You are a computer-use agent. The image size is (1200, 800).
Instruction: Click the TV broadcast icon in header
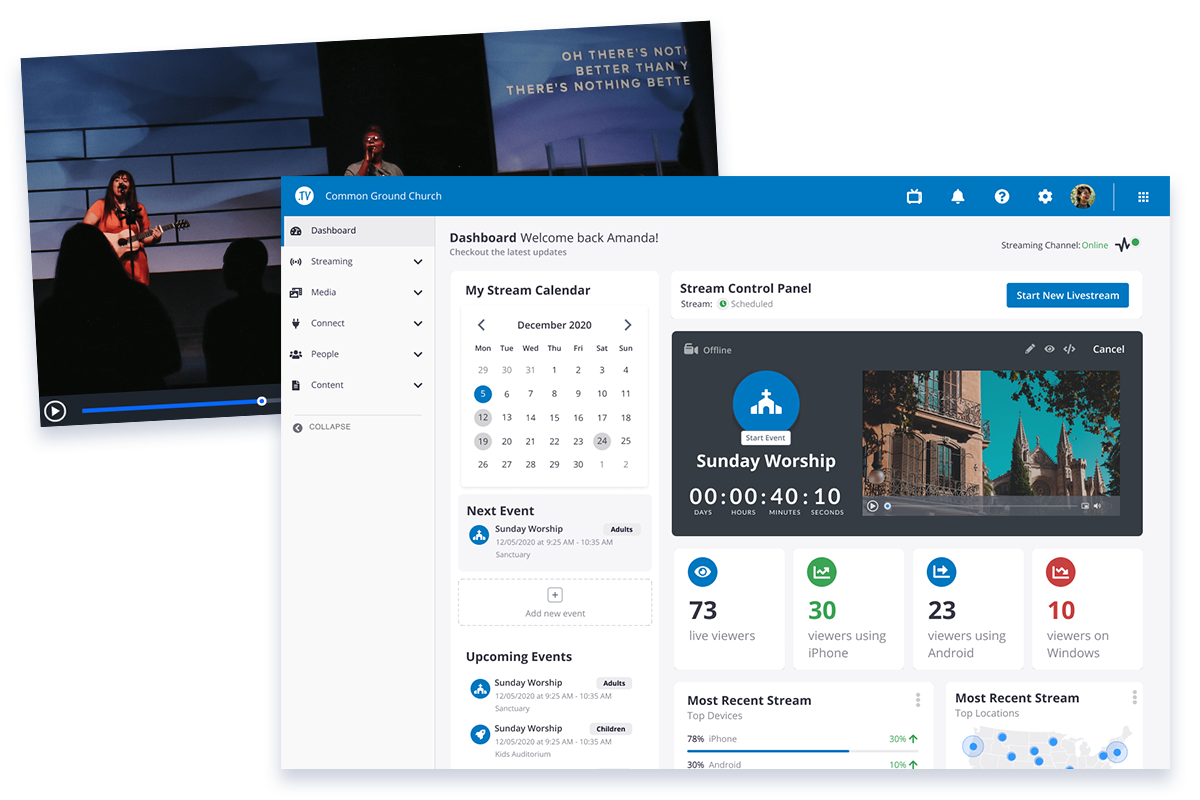point(914,197)
